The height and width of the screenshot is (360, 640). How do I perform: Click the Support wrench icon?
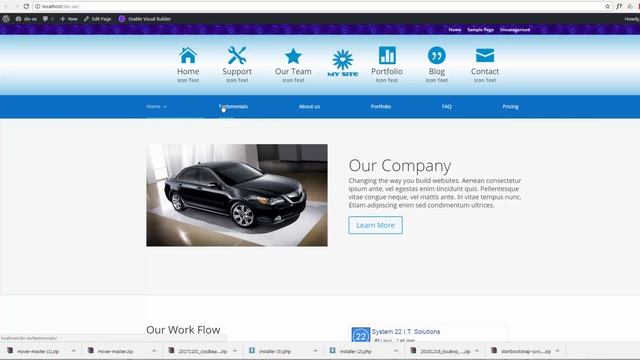(237, 56)
